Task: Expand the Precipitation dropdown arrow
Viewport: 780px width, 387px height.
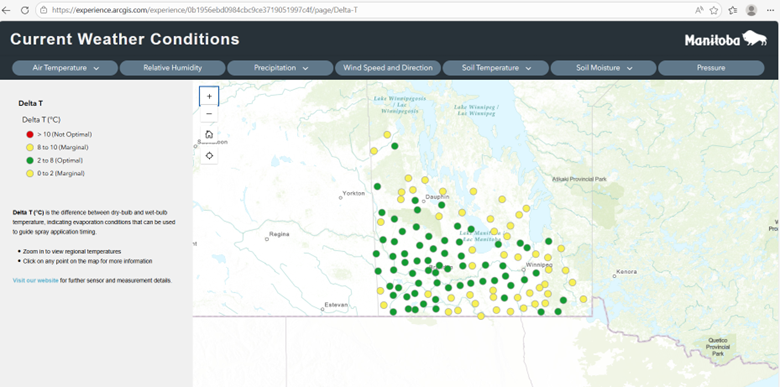Action: (305, 68)
